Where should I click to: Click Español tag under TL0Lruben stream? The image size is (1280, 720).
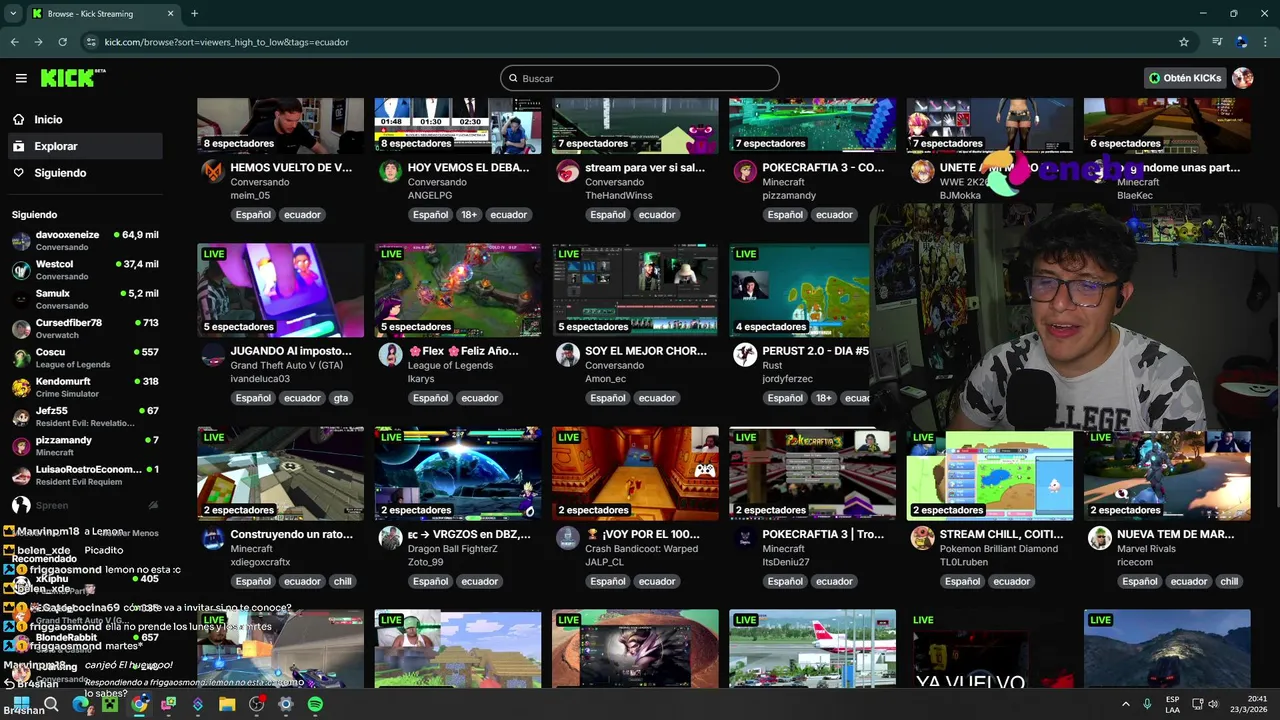pyautogui.click(x=962, y=581)
